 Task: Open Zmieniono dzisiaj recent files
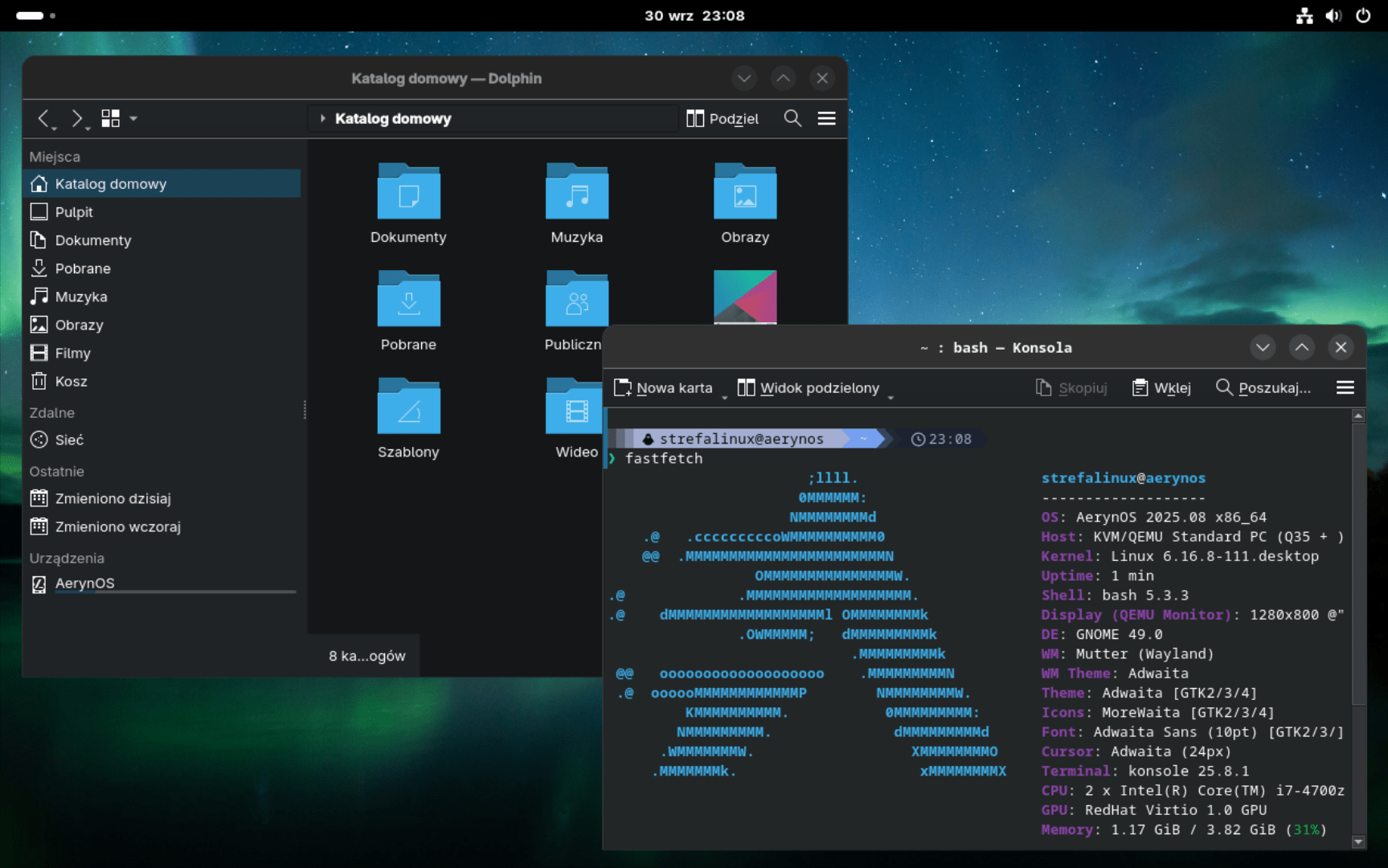[x=113, y=499]
